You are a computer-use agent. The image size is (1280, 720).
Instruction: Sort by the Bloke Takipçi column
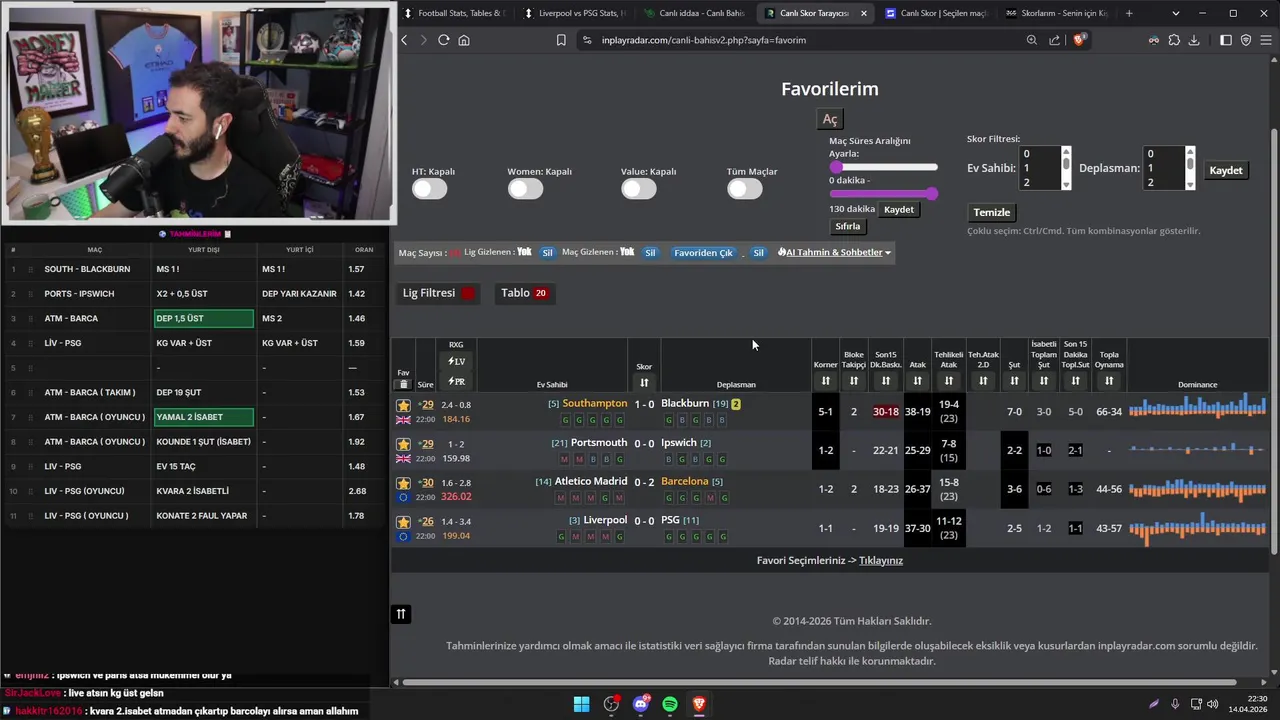click(x=853, y=381)
